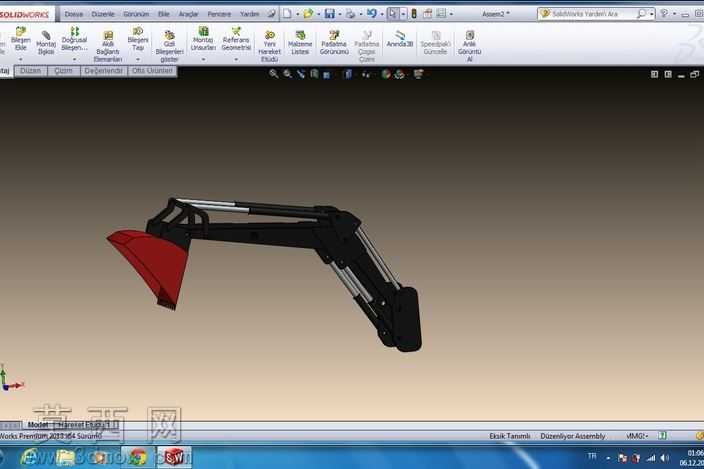Expand dropdown arrow under Referans Geometrisi
704x469 pixels.
236,59
